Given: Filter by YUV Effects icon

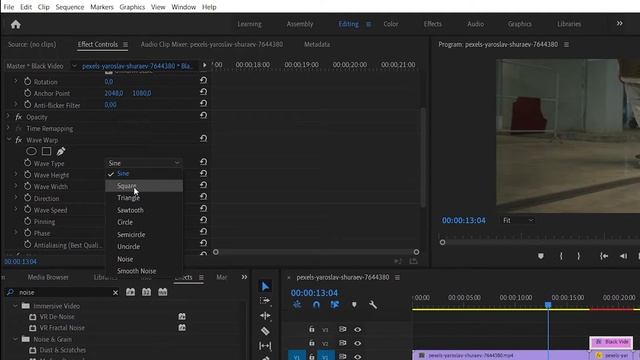Looking at the screenshot, I should [x=162, y=292].
